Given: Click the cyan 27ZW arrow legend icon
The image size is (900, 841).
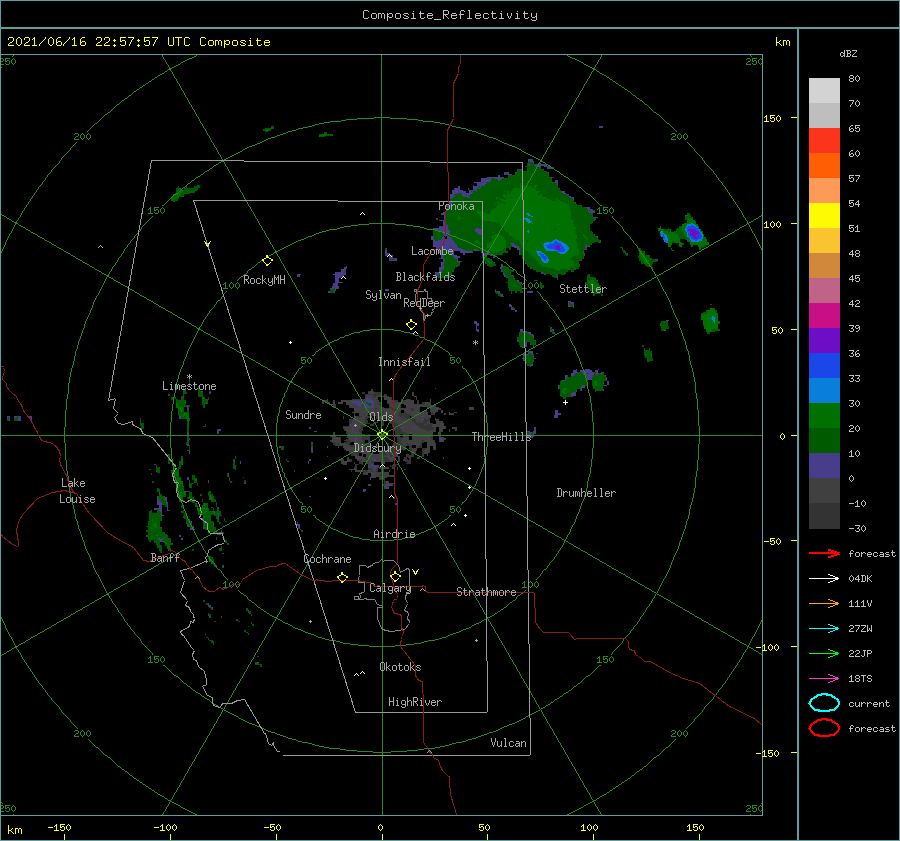Looking at the screenshot, I should click(x=824, y=629).
